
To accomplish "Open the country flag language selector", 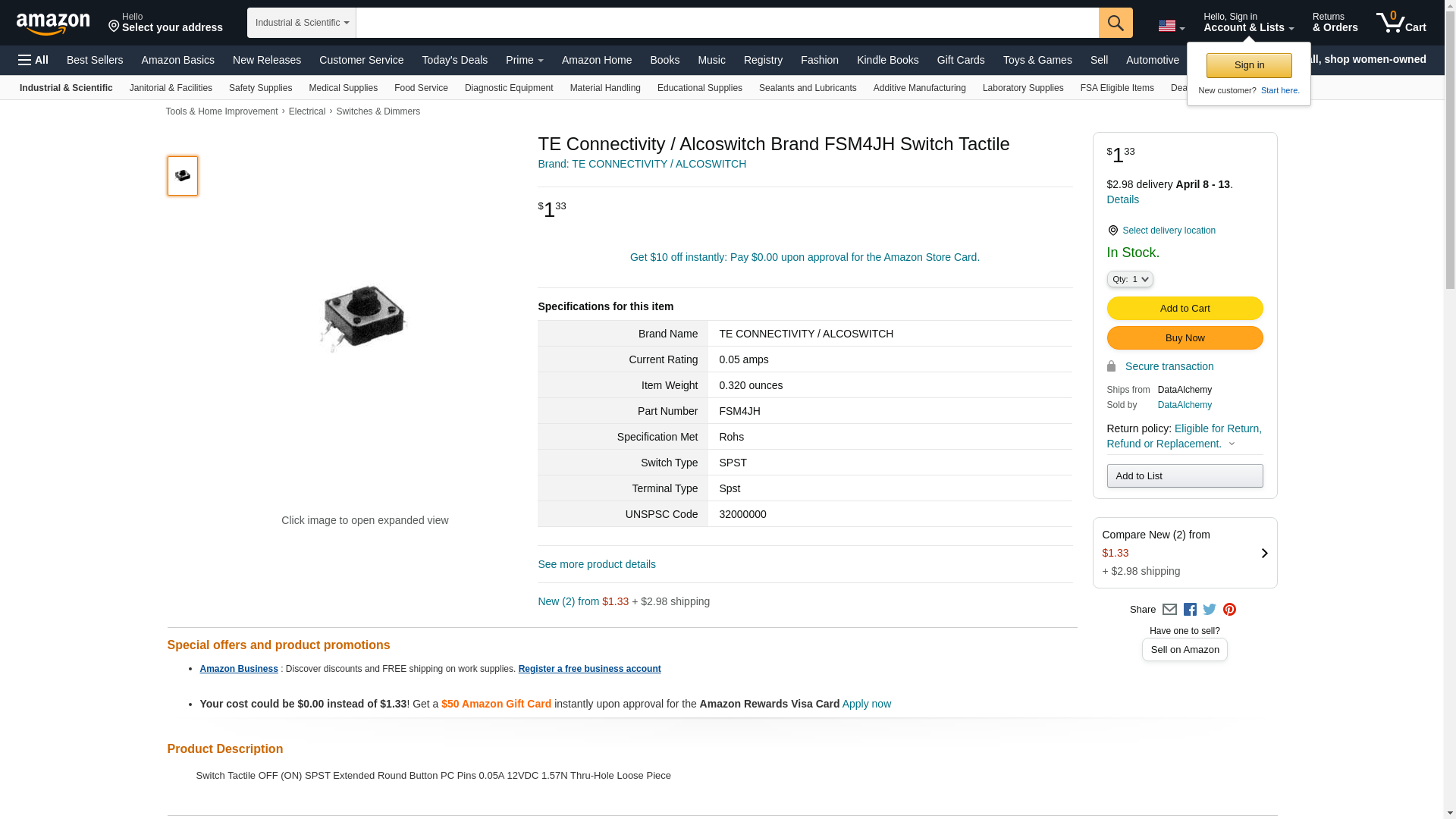I will [x=1171, y=26].
